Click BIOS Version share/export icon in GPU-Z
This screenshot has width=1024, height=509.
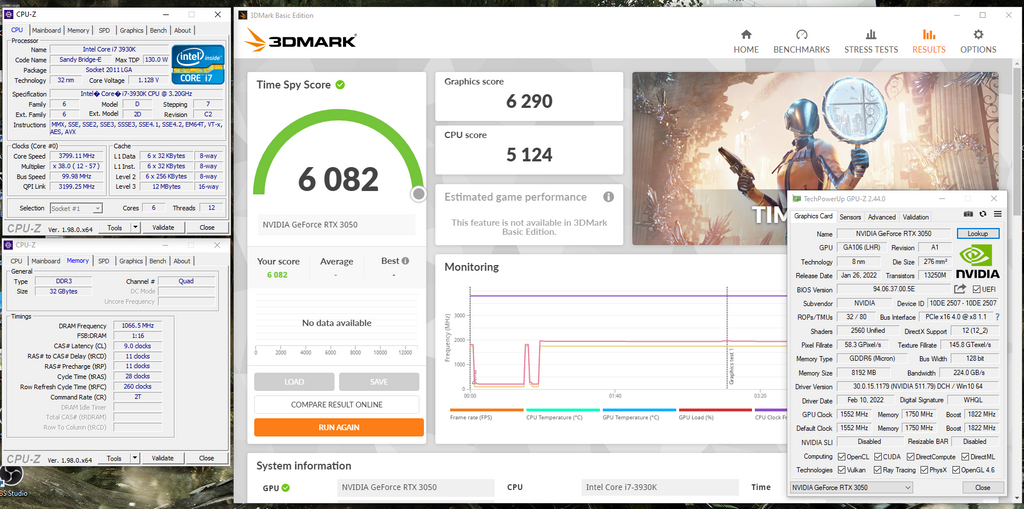(x=959, y=289)
